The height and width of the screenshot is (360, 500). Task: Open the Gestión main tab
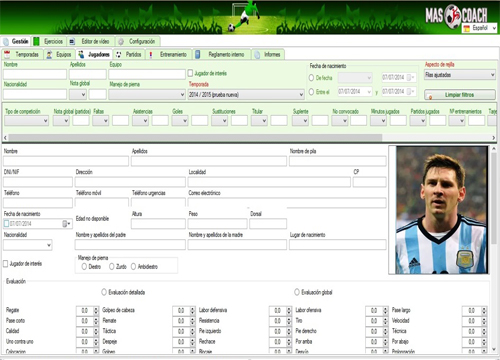[x=16, y=41]
